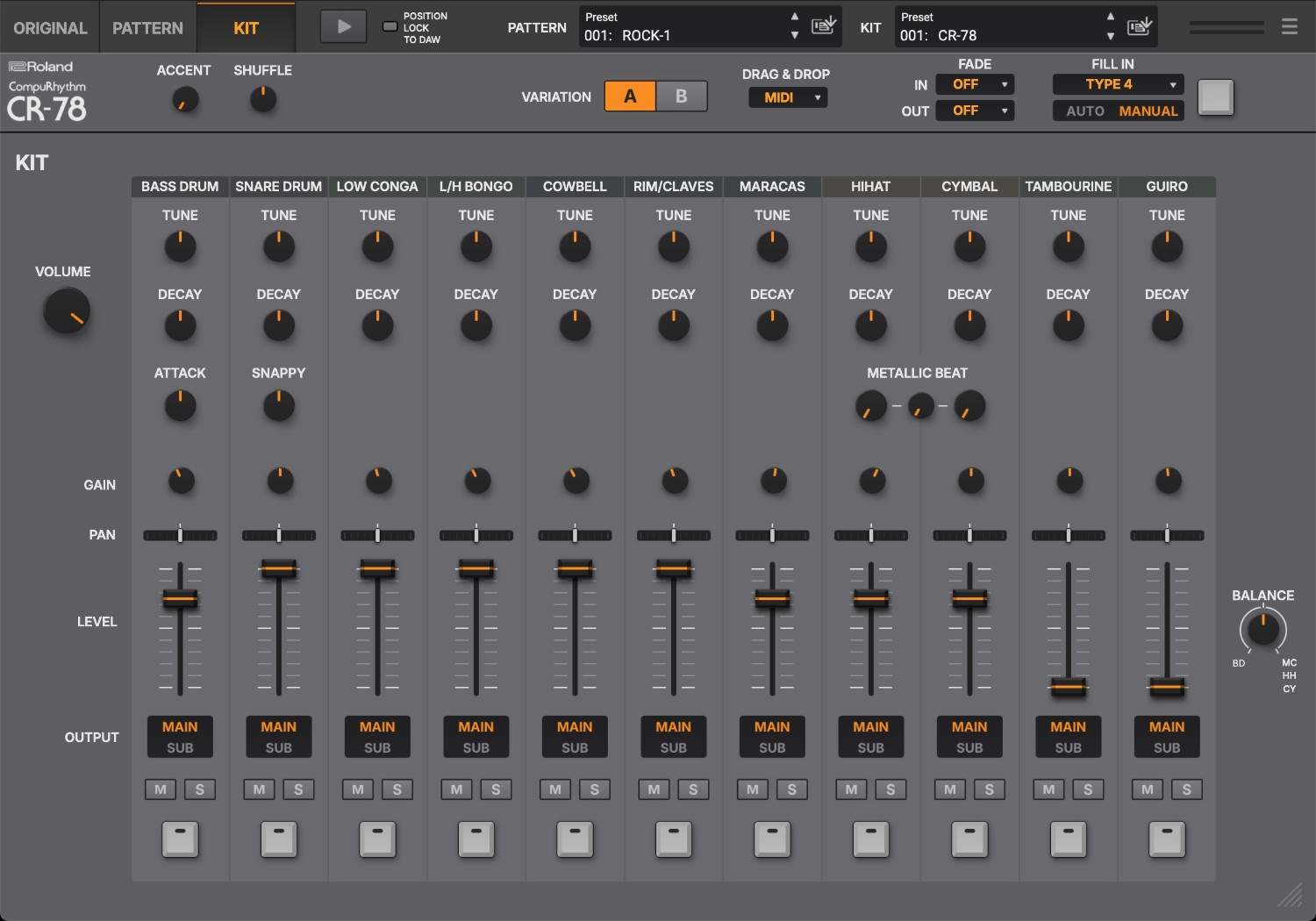Screen dimensions: 1316x921
Task: Enable Position Lock to DAW
Action: (389, 26)
